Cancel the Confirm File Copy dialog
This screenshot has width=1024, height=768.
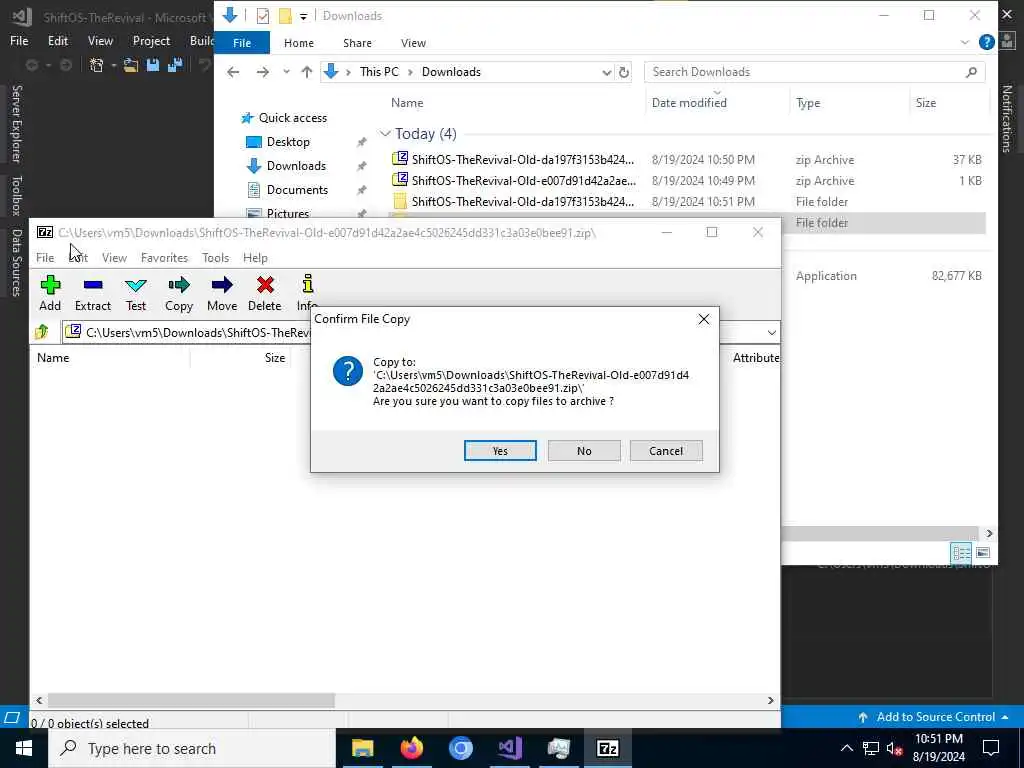pos(666,451)
